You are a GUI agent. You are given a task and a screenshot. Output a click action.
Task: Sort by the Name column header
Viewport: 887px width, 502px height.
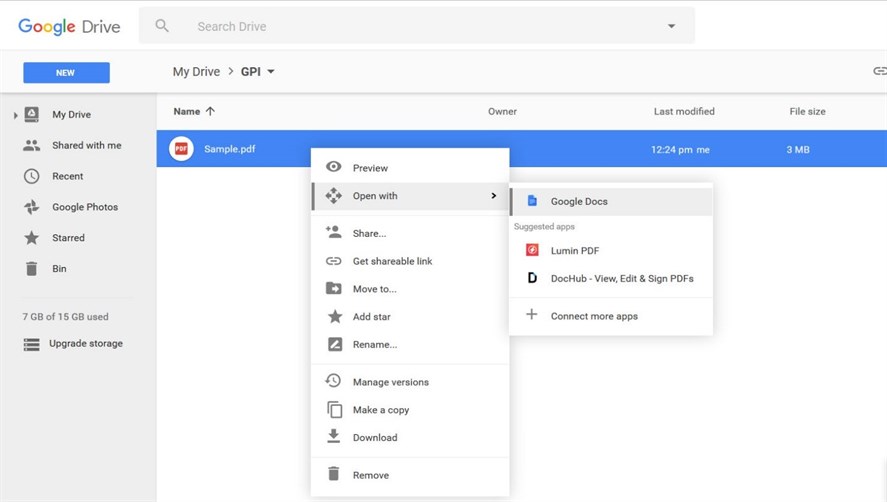[x=187, y=111]
